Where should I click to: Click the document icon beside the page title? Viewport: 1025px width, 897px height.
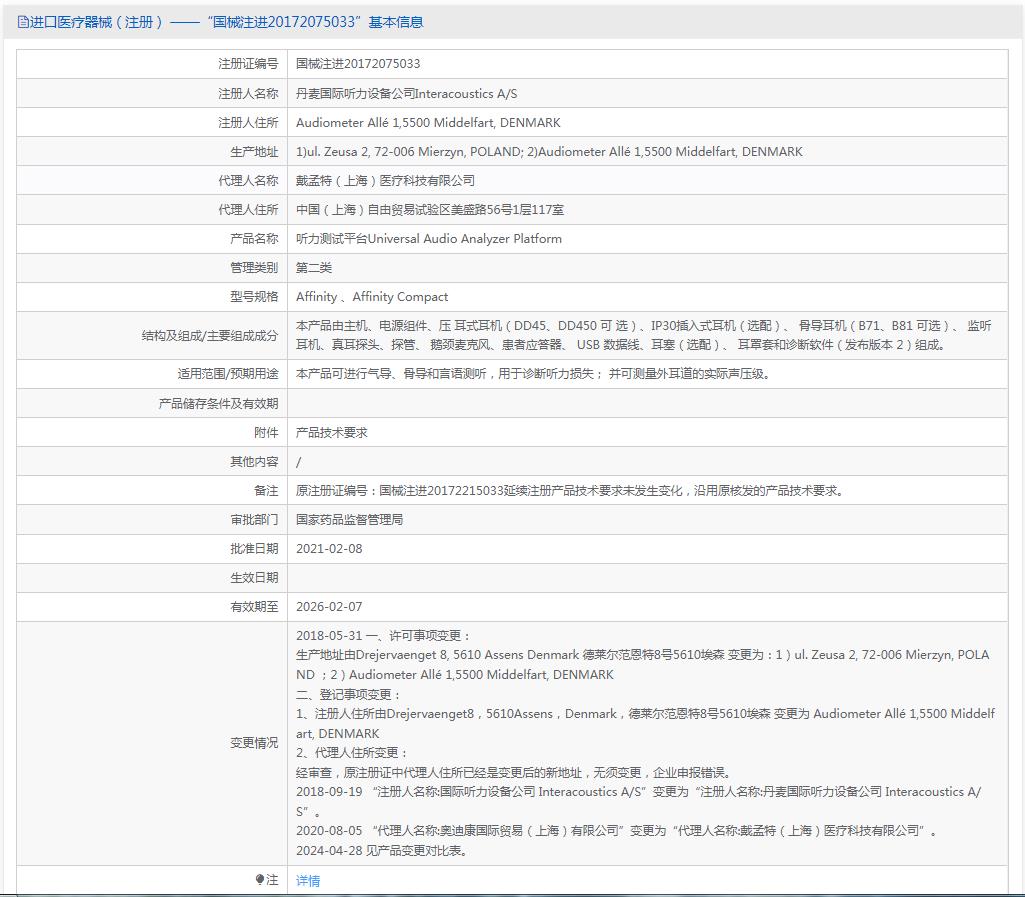(23, 22)
